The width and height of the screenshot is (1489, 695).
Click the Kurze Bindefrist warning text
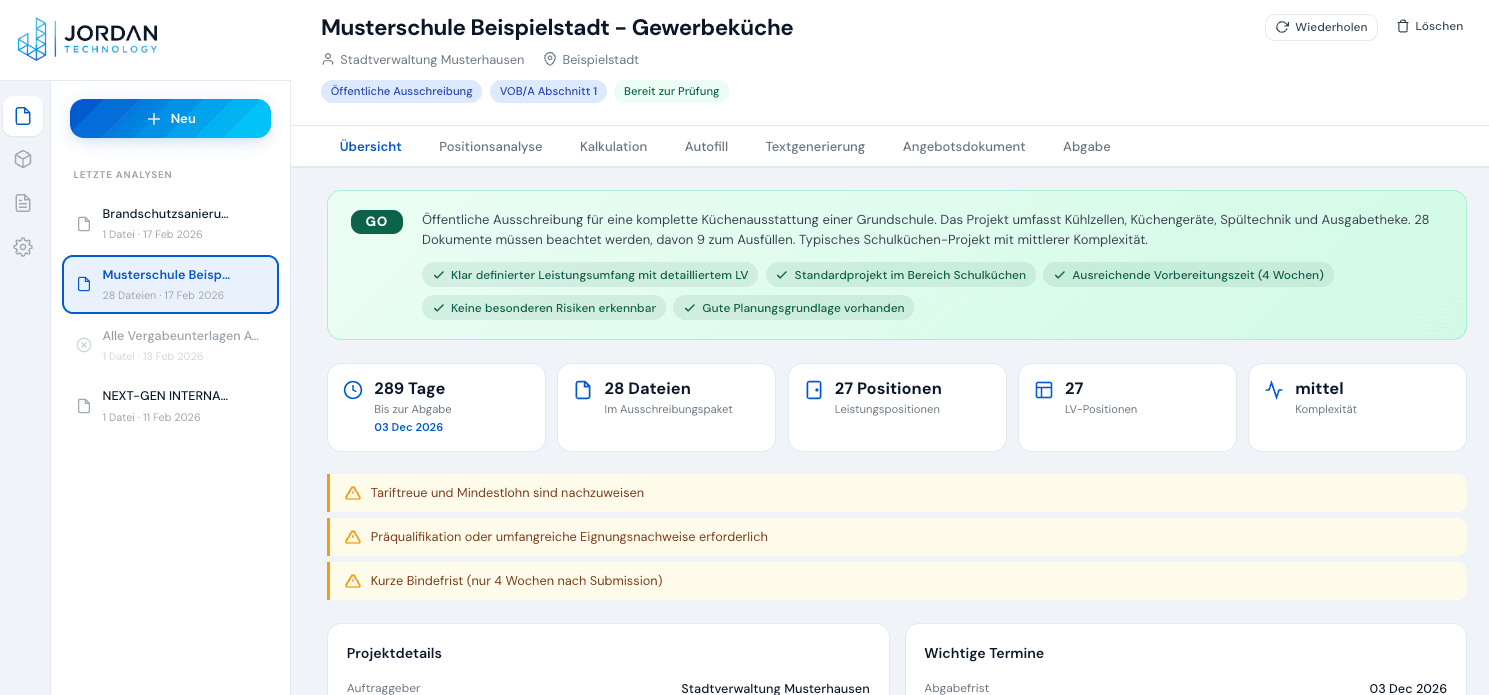pos(516,581)
